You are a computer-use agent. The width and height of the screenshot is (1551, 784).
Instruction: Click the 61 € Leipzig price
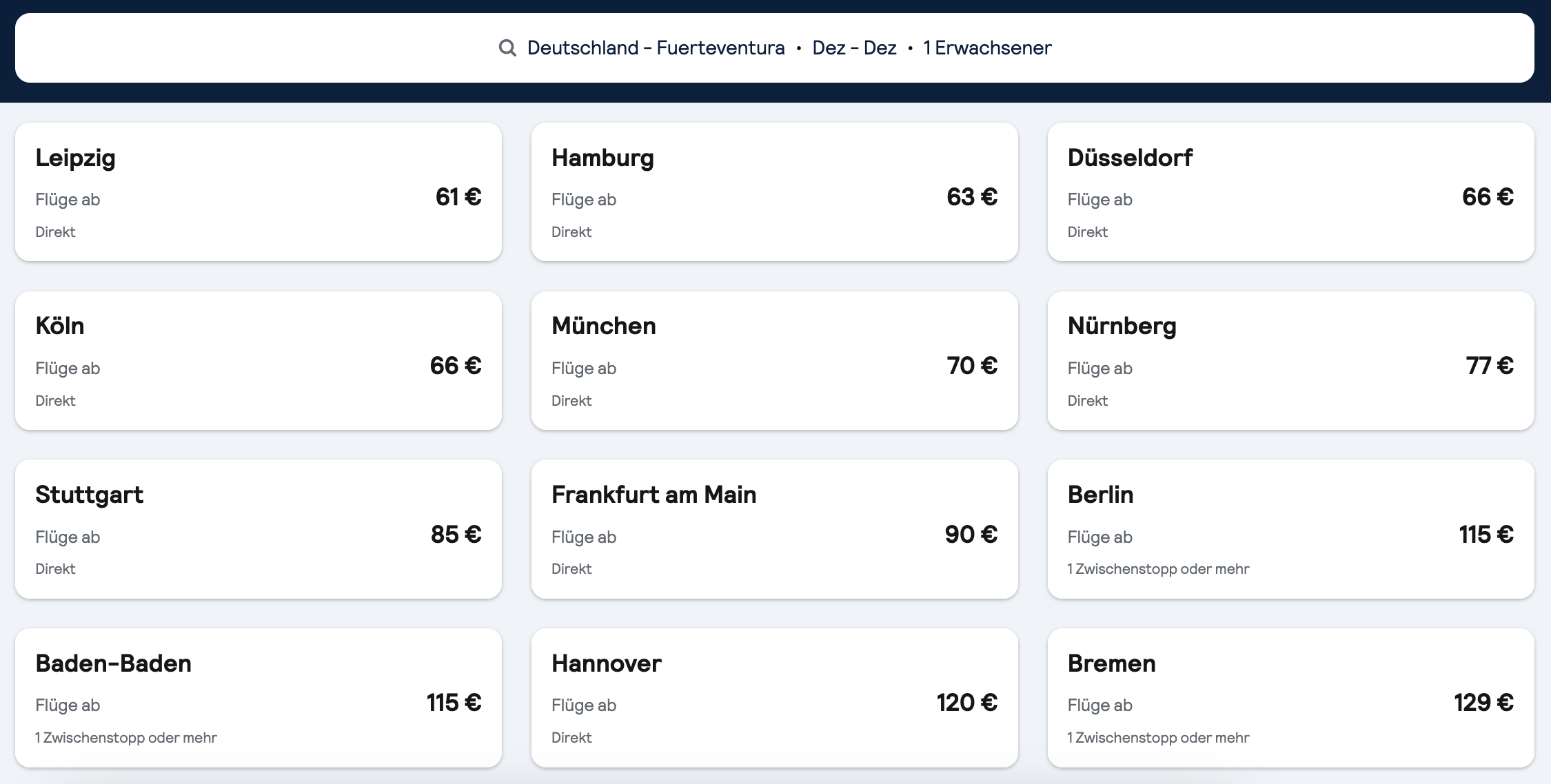pos(458,197)
